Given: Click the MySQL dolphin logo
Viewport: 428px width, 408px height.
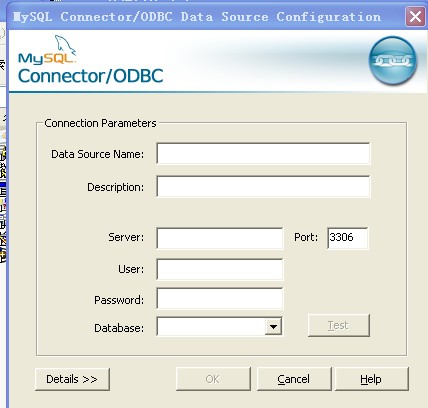Looking at the screenshot, I should [x=47, y=50].
